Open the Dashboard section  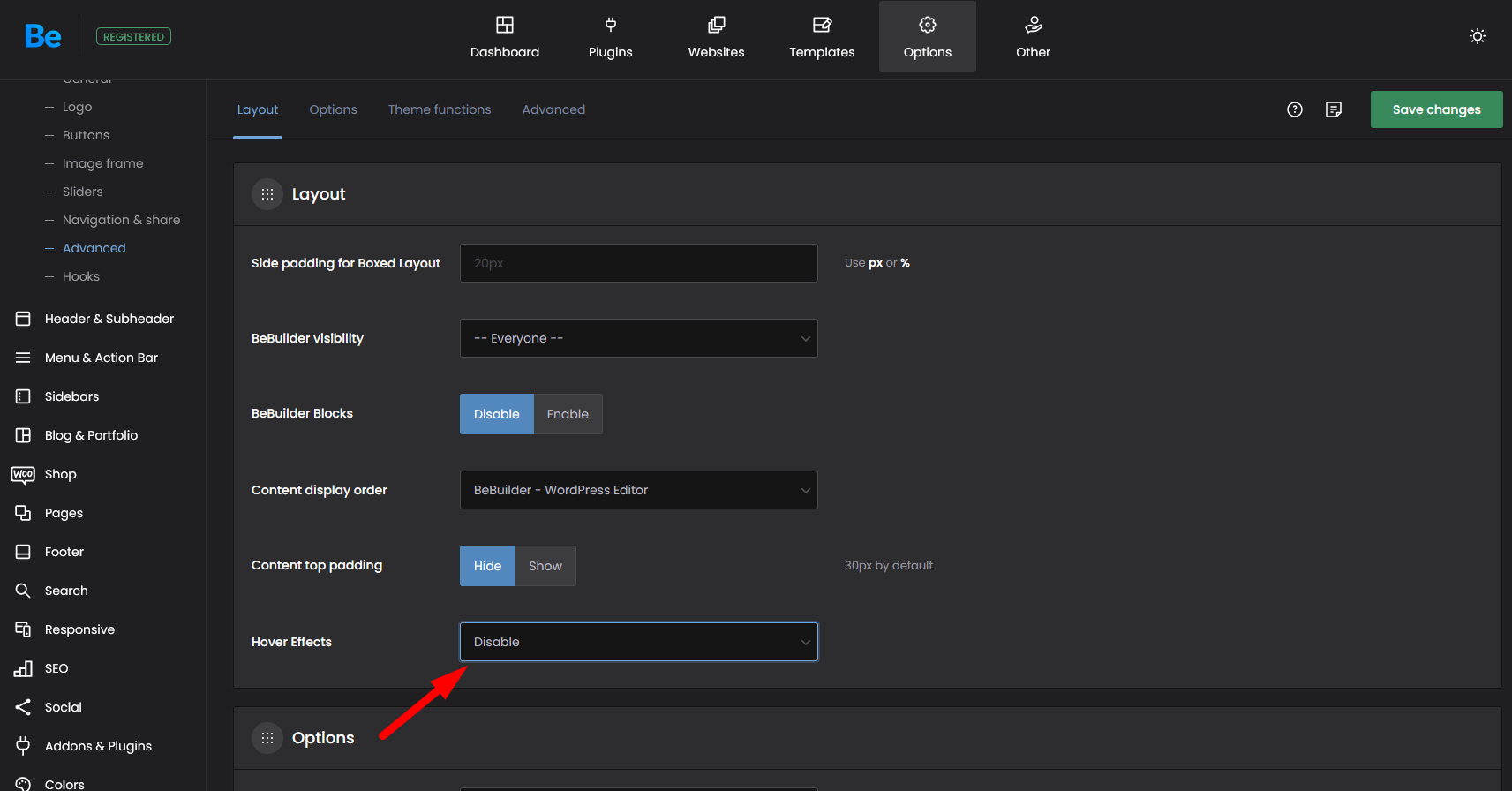[x=505, y=36]
